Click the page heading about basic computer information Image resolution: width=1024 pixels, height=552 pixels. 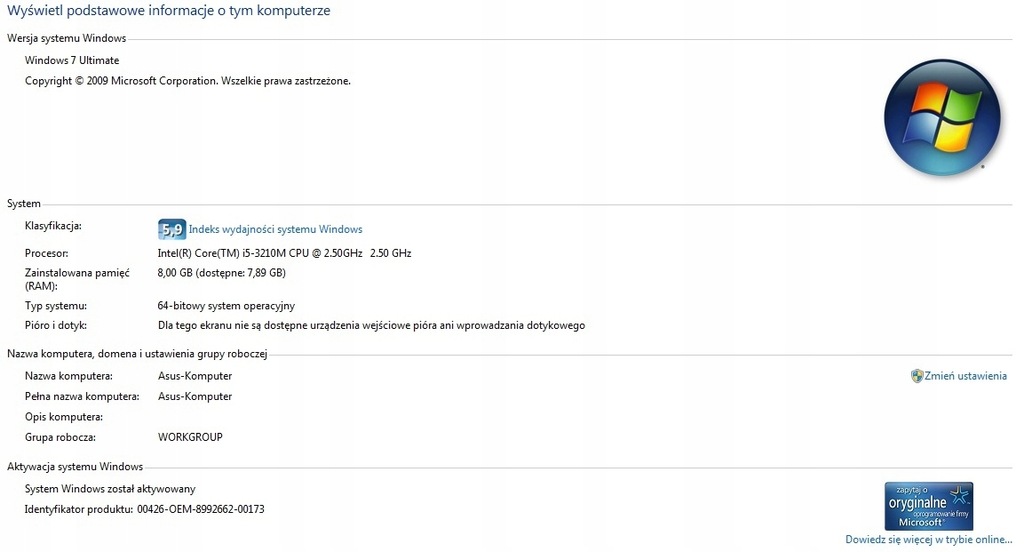(x=168, y=10)
